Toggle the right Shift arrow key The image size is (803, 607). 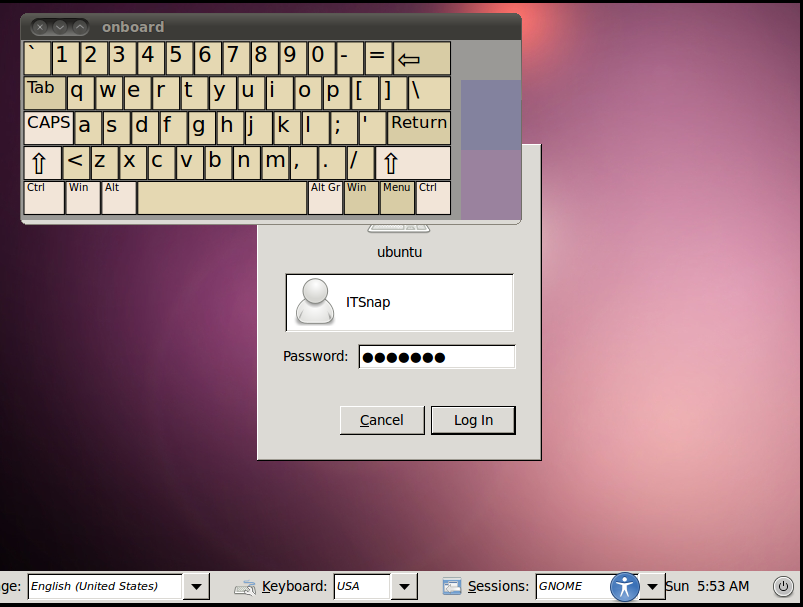pyautogui.click(x=413, y=163)
